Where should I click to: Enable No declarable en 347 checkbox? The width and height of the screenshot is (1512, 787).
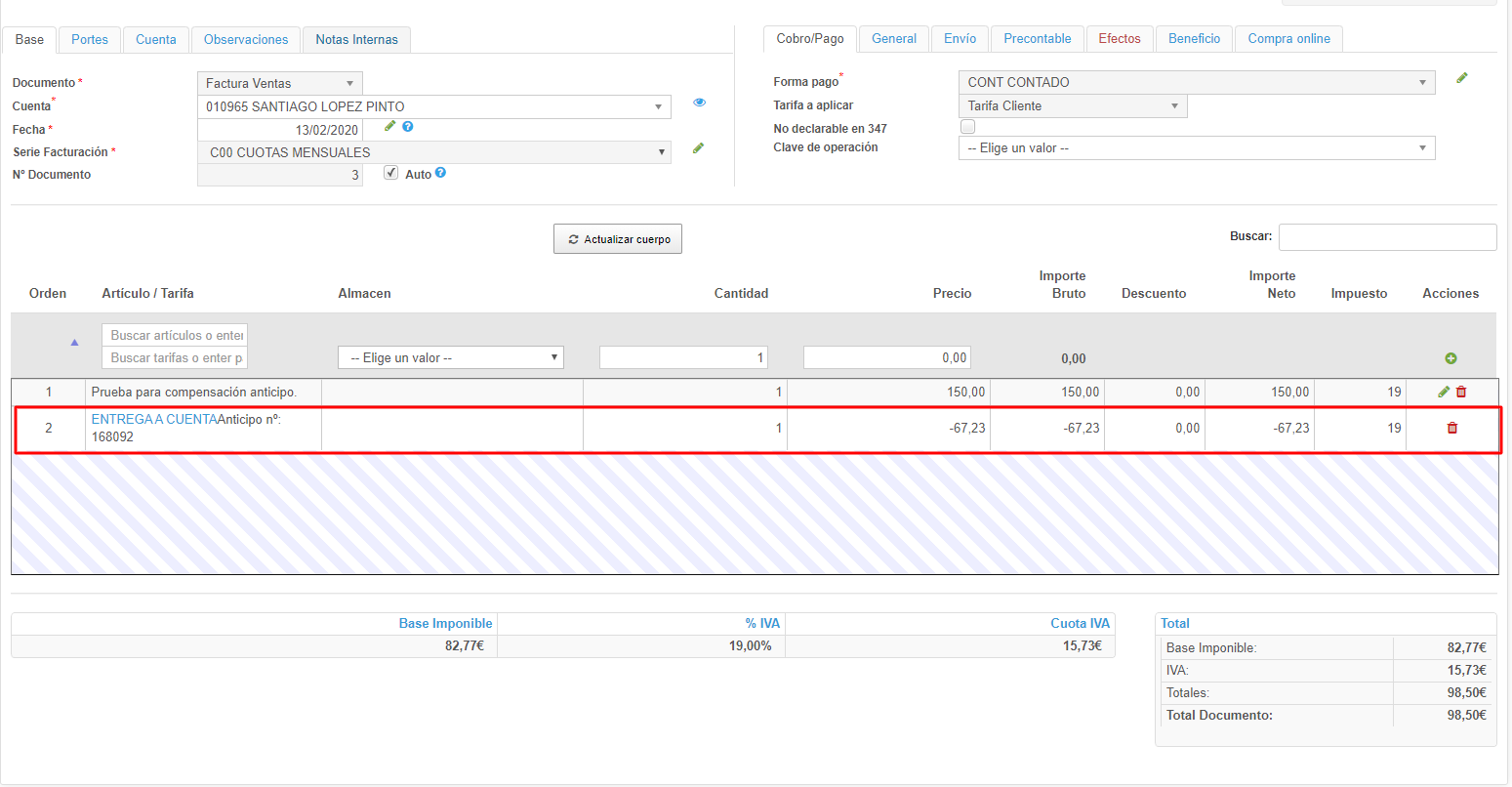point(967,127)
